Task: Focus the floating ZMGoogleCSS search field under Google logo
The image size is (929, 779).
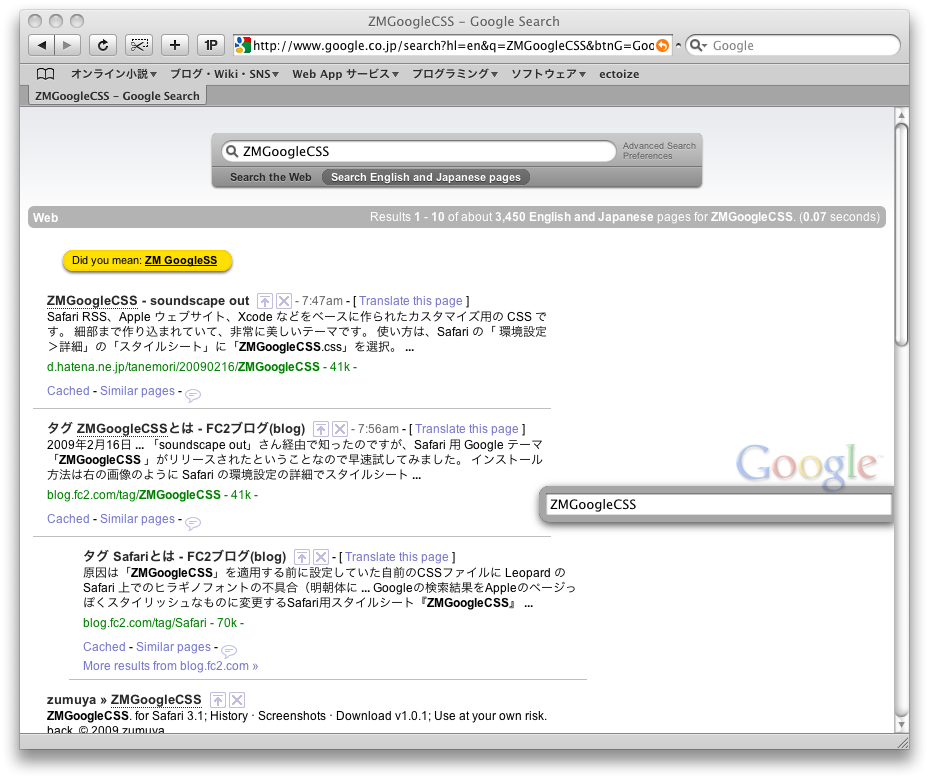Action: point(718,505)
